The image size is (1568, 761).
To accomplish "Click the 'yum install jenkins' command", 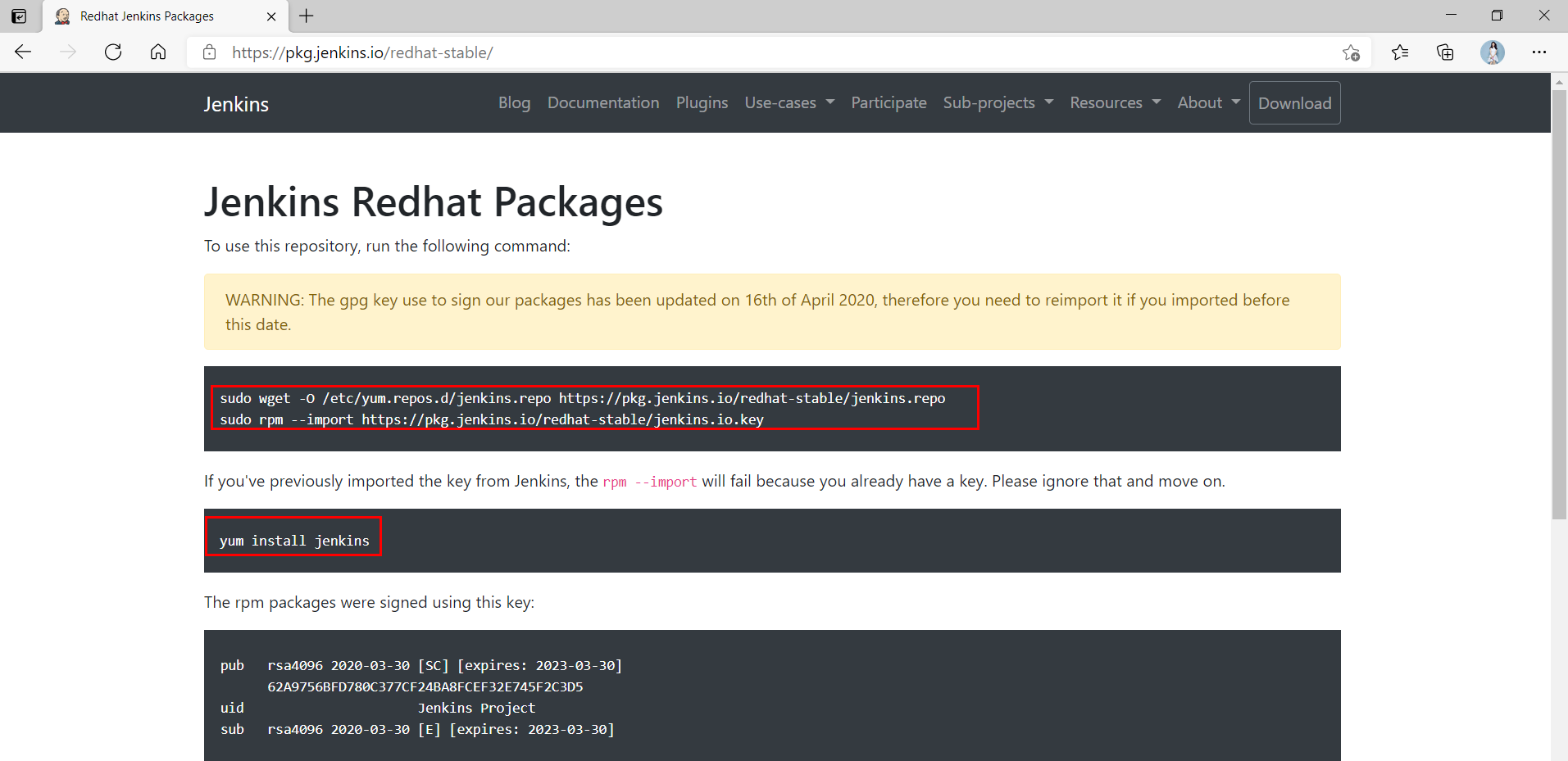I will [x=294, y=541].
